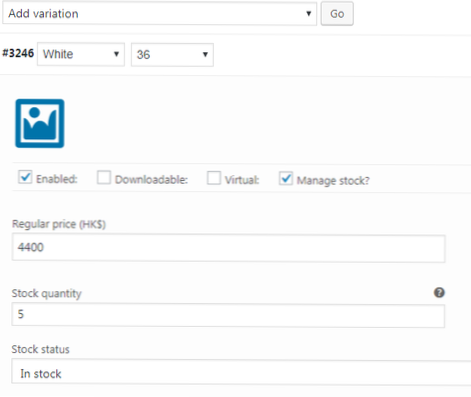Click the Stock status label
Image resolution: width=471 pixels, height=397 pixels.
(41, 349)
